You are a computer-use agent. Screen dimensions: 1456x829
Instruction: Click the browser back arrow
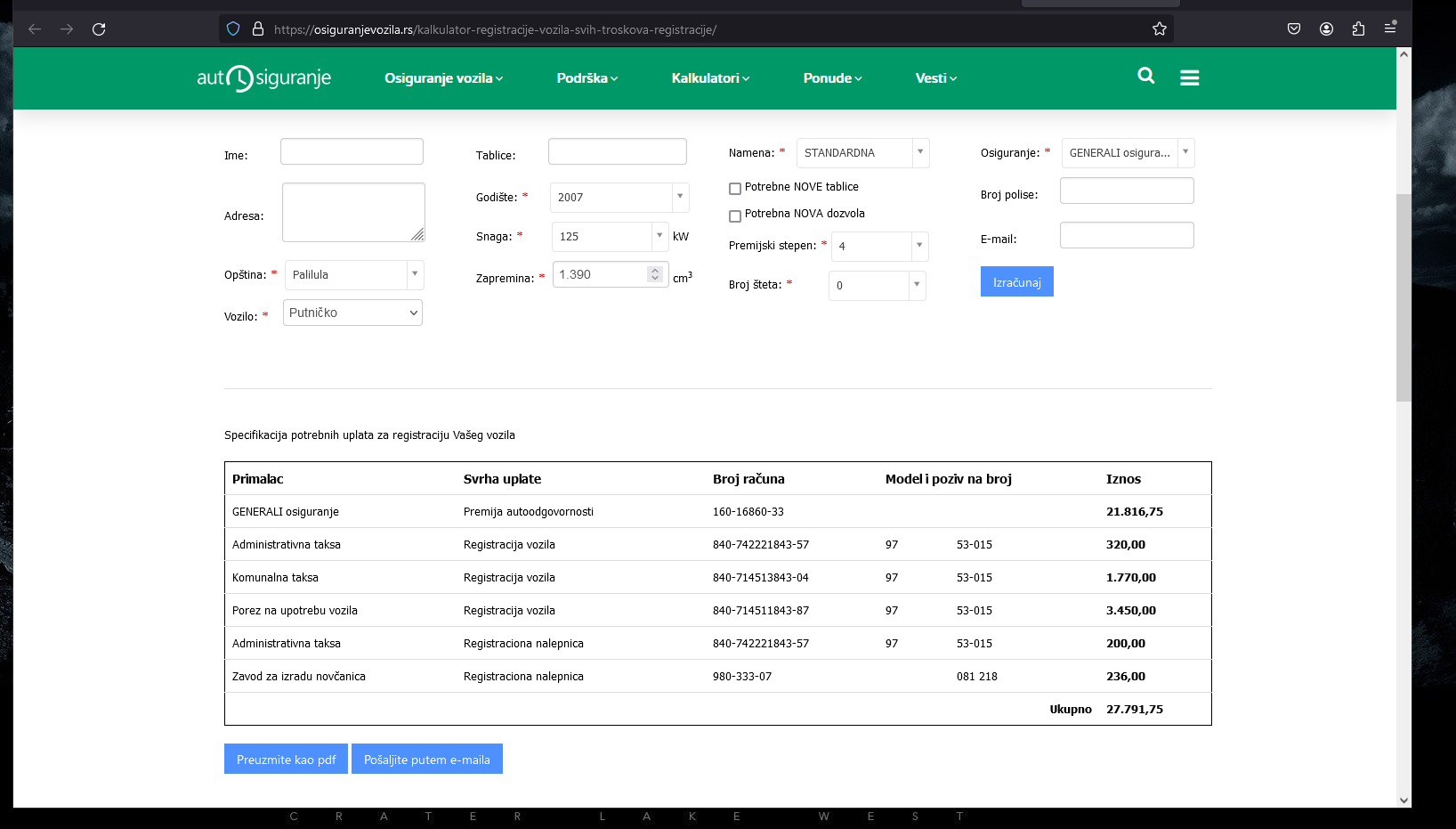click(x=35, y=29)
